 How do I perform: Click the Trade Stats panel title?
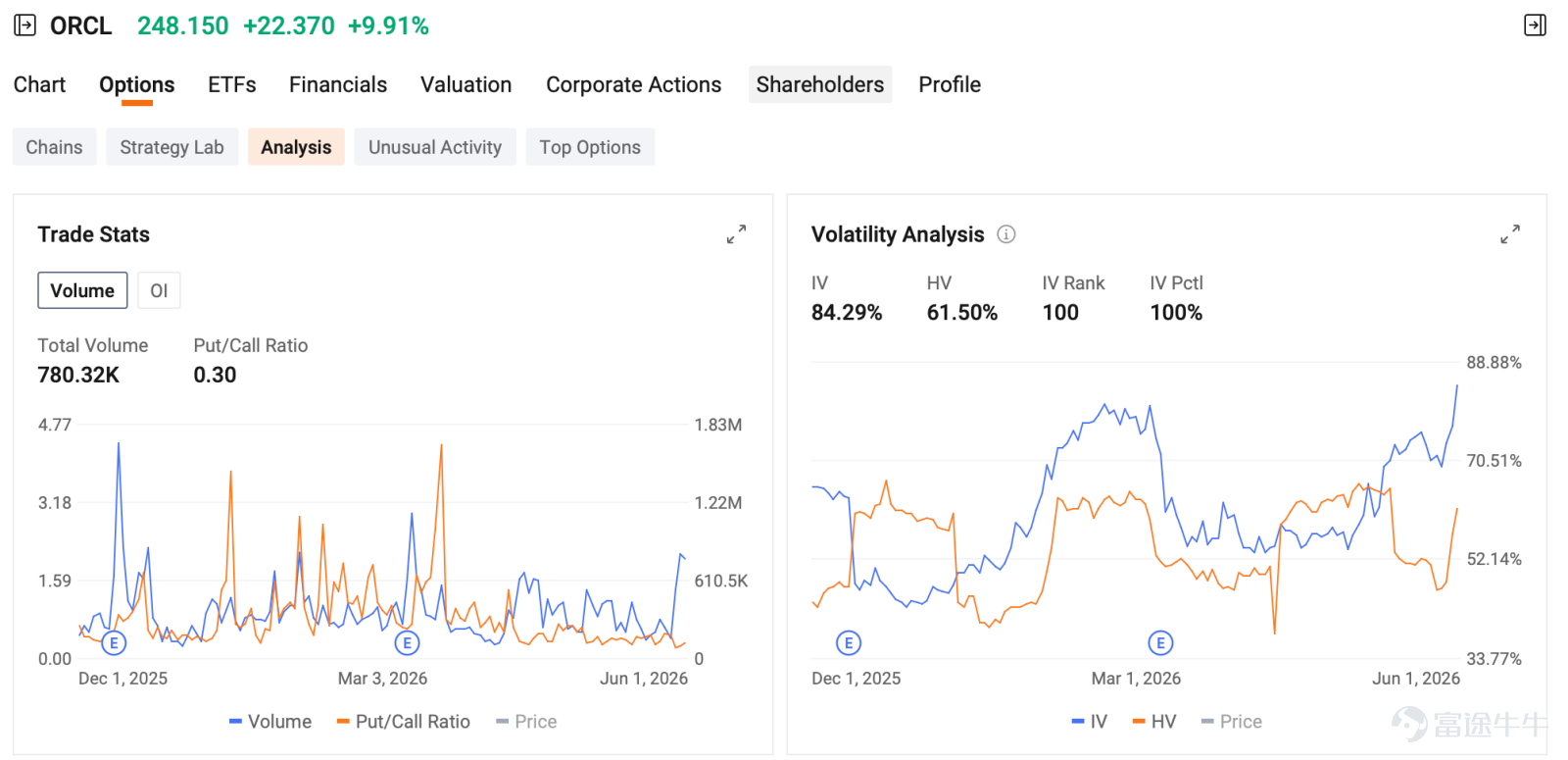click(94, 234)
